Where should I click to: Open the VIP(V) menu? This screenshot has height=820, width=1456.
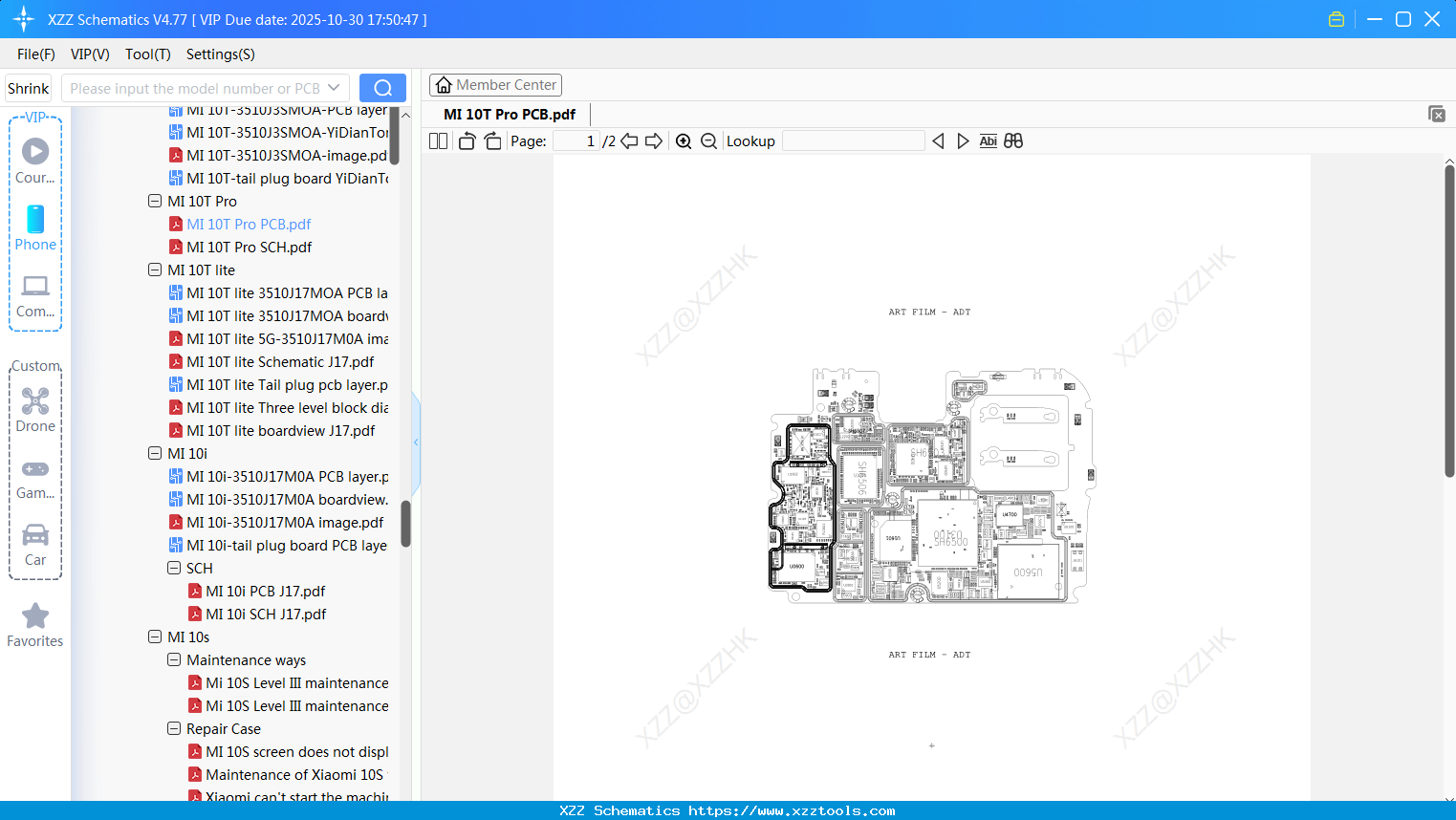click(x=90, y=54)
